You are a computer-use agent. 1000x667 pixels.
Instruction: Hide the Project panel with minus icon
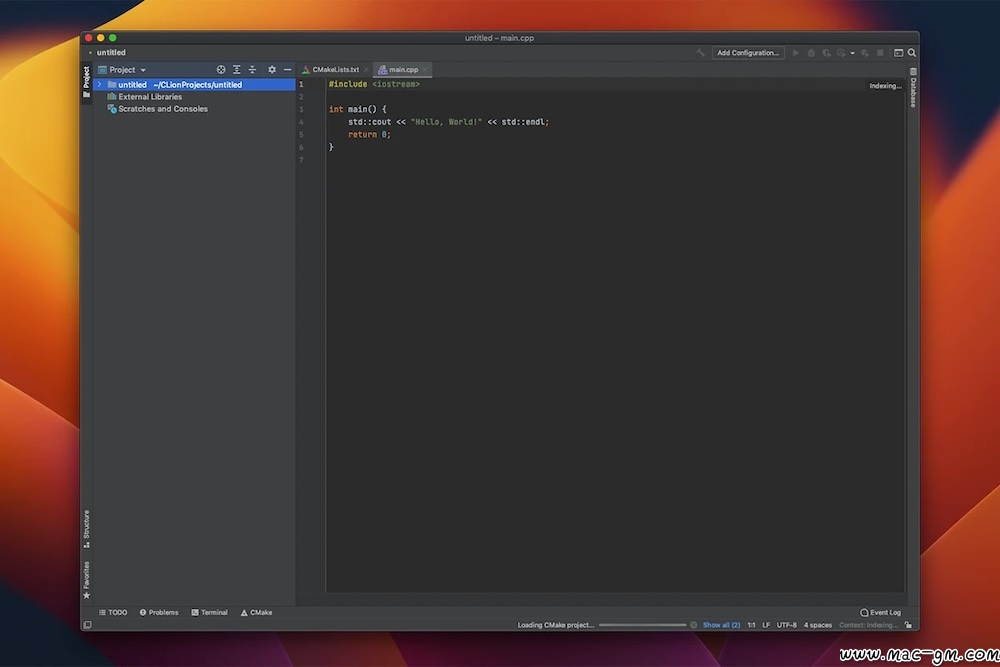(x=288, y=70)
